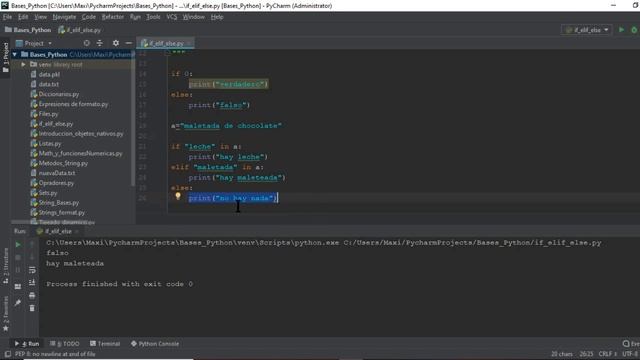Click the CRLF line separator in status bar
This screenshot has width=640, height=360.
[x=607, y=354]
